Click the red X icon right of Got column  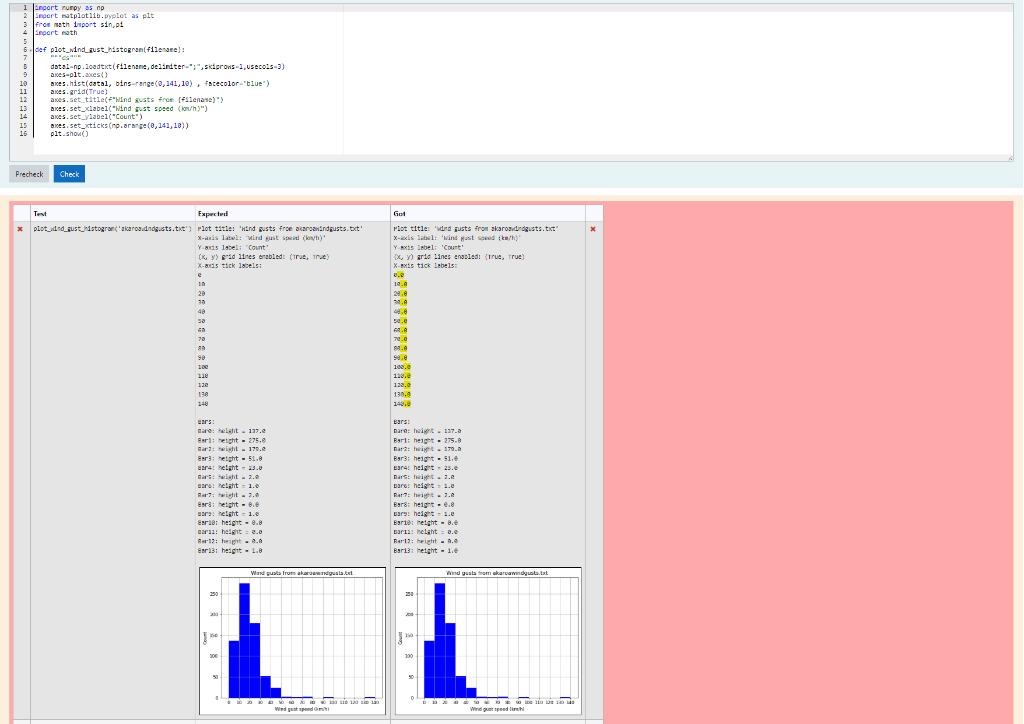pos(593,229)
